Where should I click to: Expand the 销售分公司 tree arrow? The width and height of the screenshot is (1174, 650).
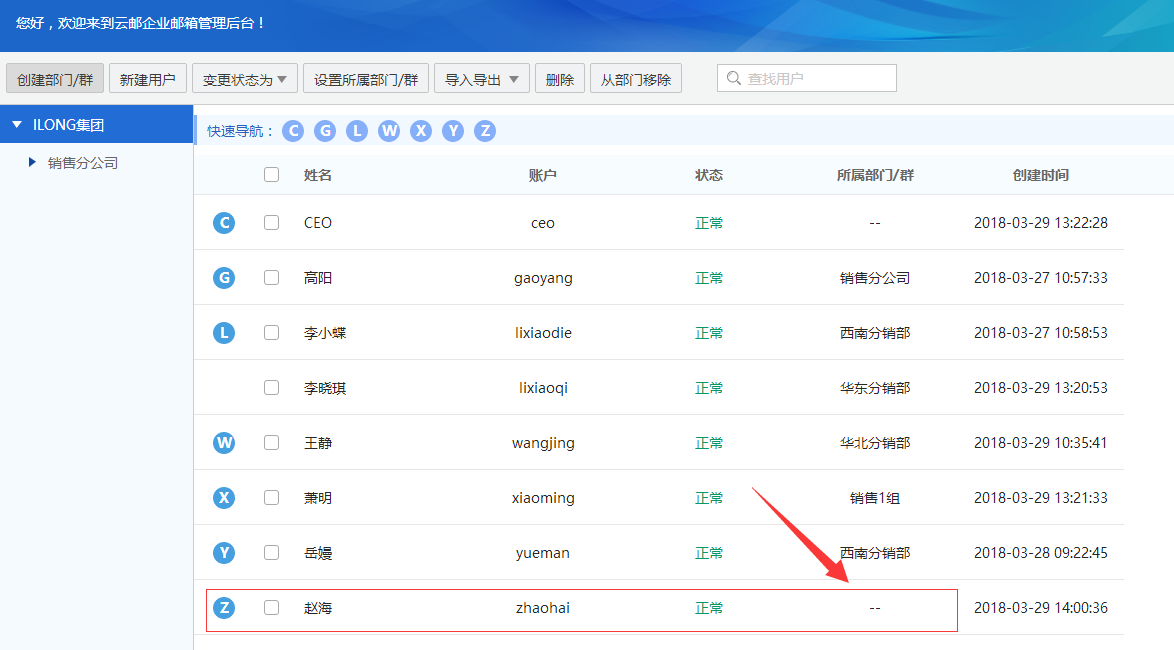[31, 162]
